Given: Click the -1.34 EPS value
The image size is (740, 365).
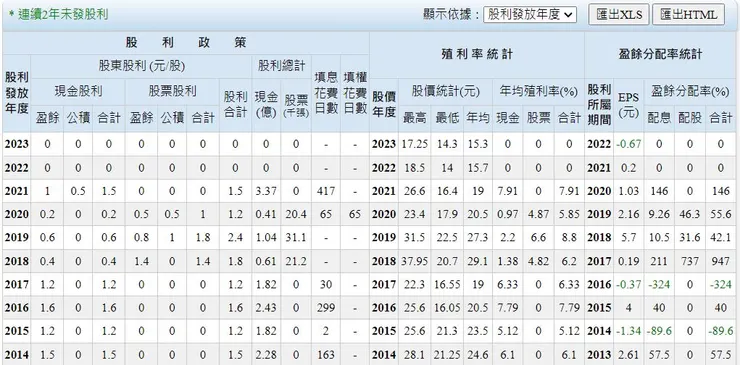Looking at the screenshot, I should point(629,331).
